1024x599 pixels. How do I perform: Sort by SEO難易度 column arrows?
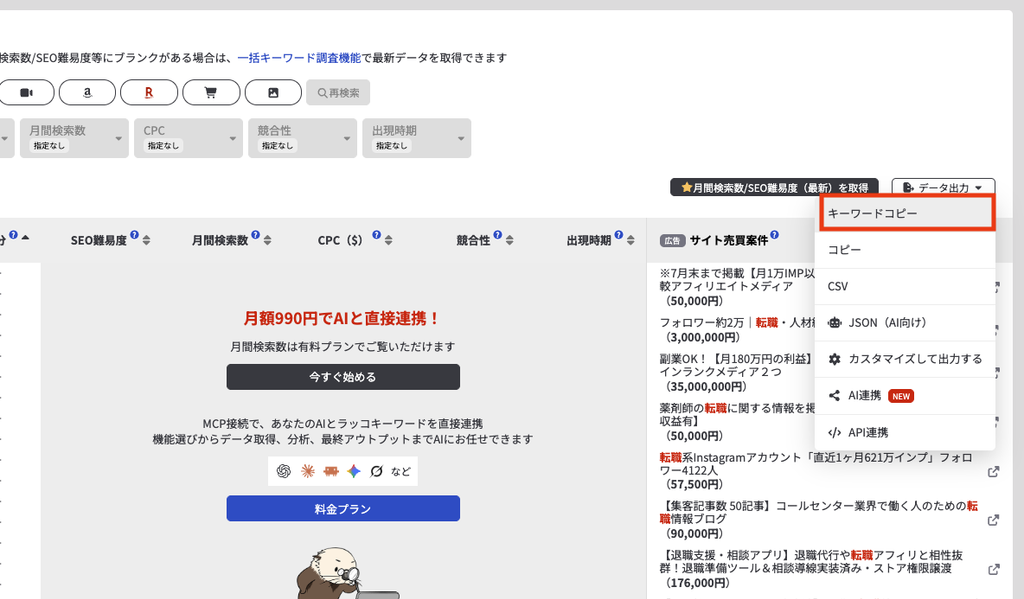[x=146, y=240]
